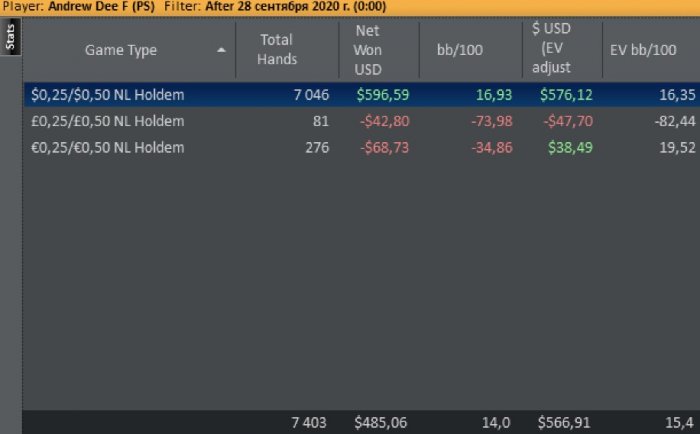Click the $485,06 total net won summary
The image size is (700, 434).
click(x=380, y=423)
